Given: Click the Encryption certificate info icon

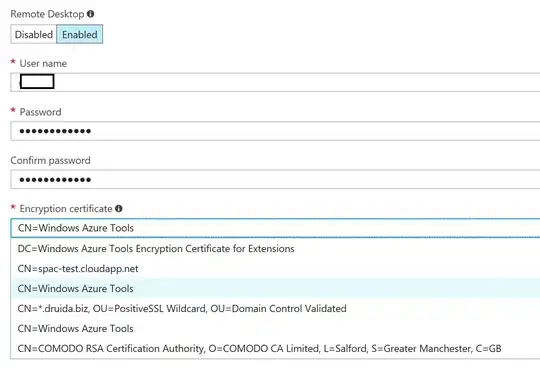Looking at the screenshot, I should pyautogui.click(x=119, y=209).
